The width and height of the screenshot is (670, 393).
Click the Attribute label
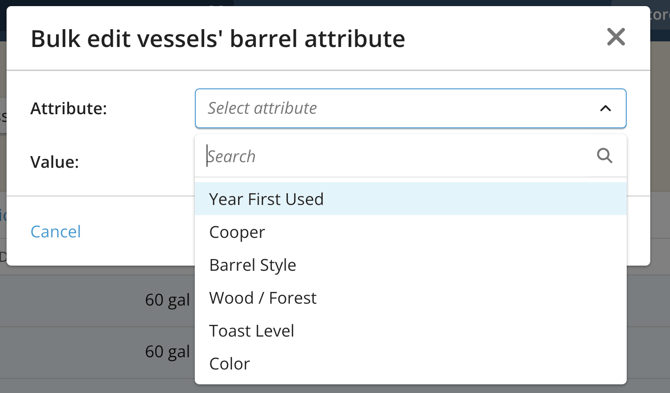pos(68,109)
